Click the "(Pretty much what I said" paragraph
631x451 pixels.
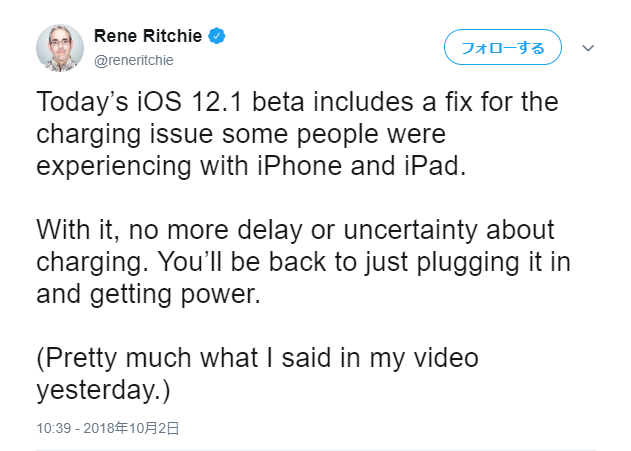click(x=257, y=373)
